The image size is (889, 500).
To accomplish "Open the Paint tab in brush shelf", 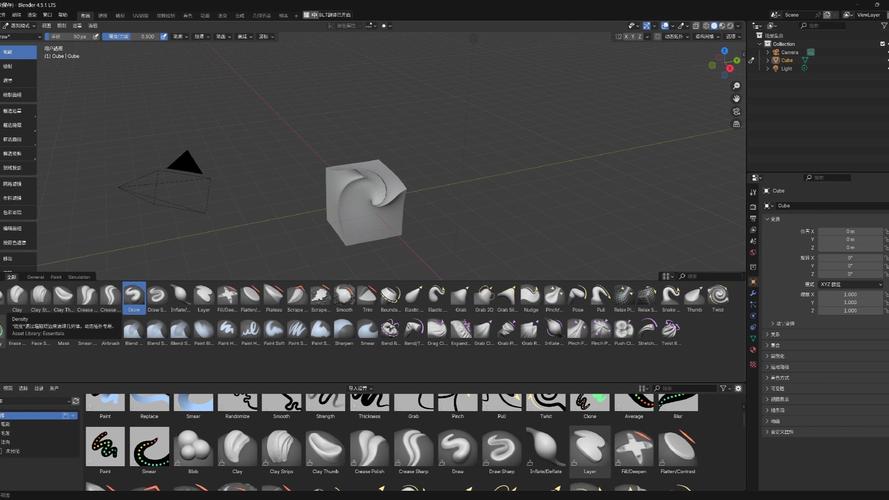I will [x=56, y=277].
